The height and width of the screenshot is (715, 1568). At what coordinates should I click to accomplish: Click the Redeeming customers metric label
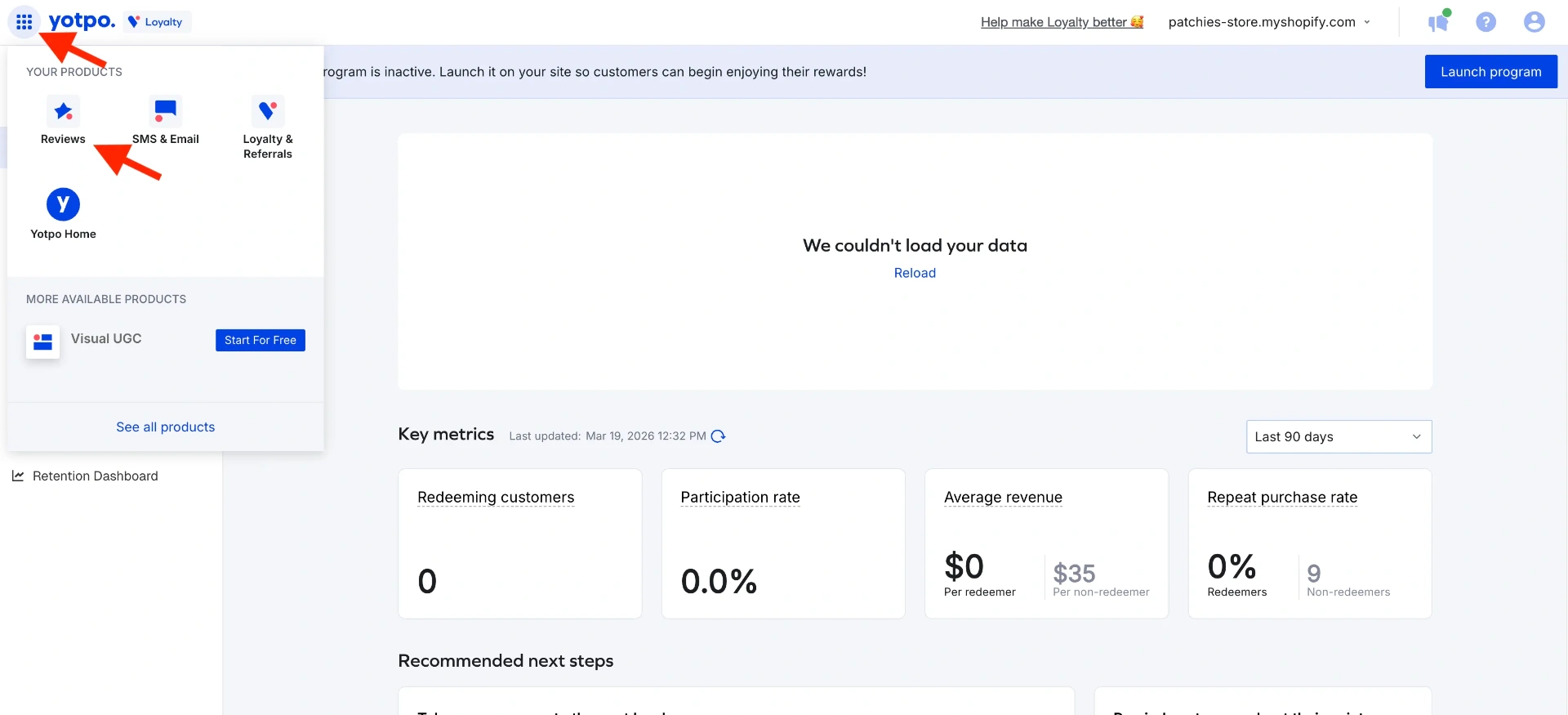click(496, 498)
